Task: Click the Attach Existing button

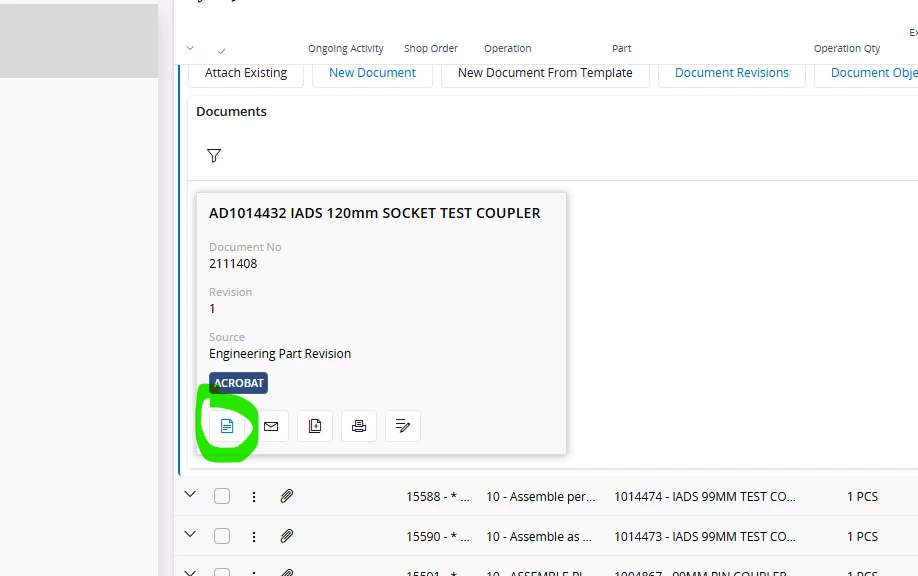Action: pyautogui.click(x=246, y=73)
